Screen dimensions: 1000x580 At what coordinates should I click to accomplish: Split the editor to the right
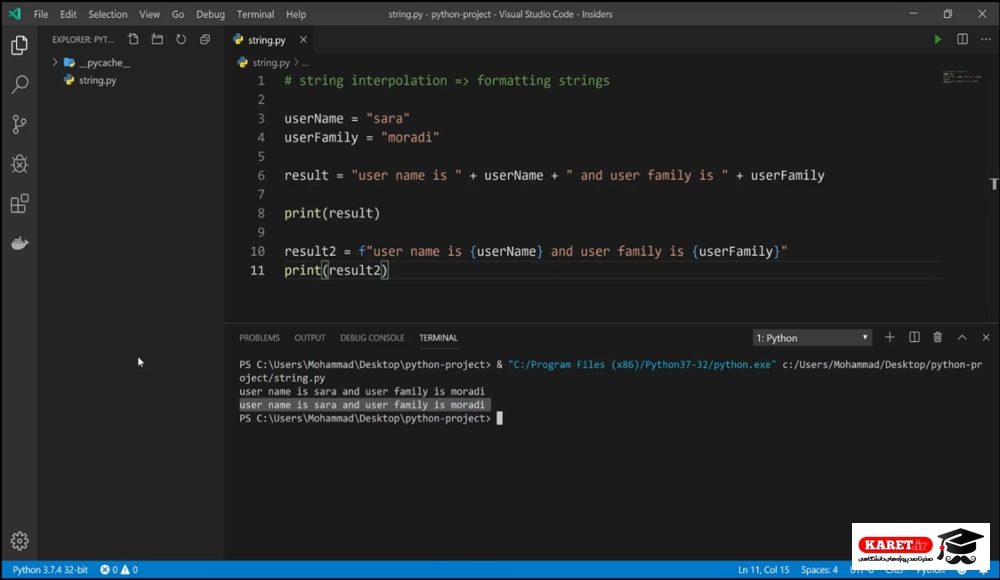click(962, 40)
